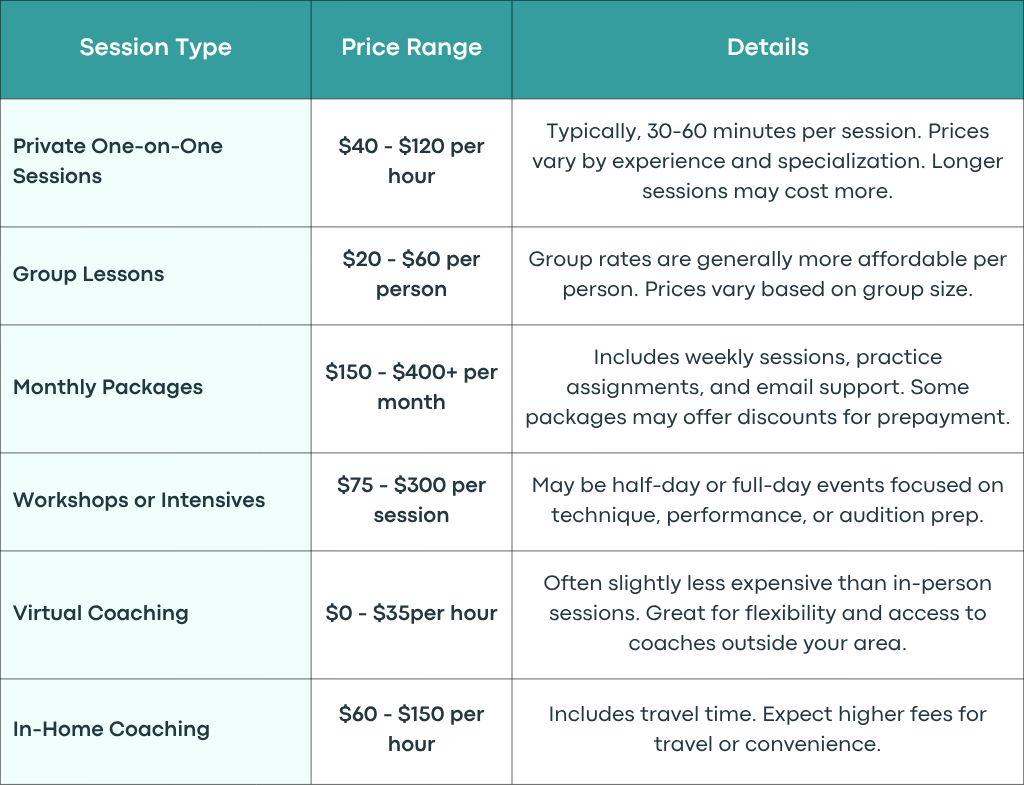Click details about 30-60 minutes per session
Viewport: 1024px width, 785px height.
[767, 161]
